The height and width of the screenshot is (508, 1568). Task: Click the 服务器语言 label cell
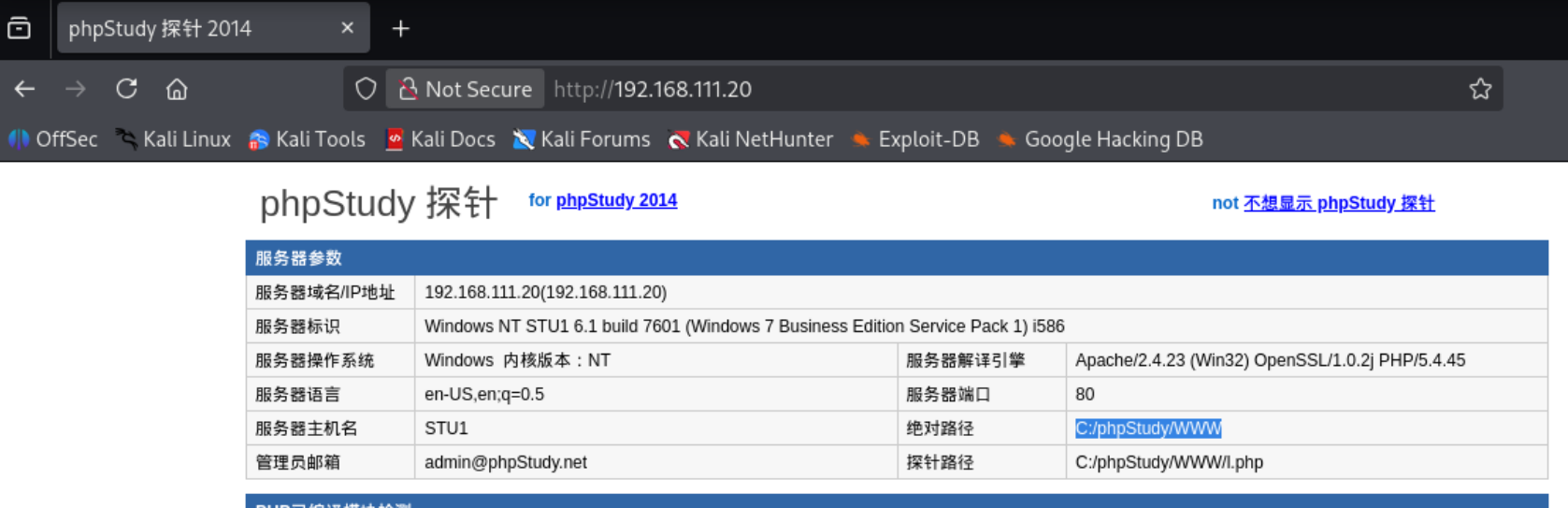point(330,394)
